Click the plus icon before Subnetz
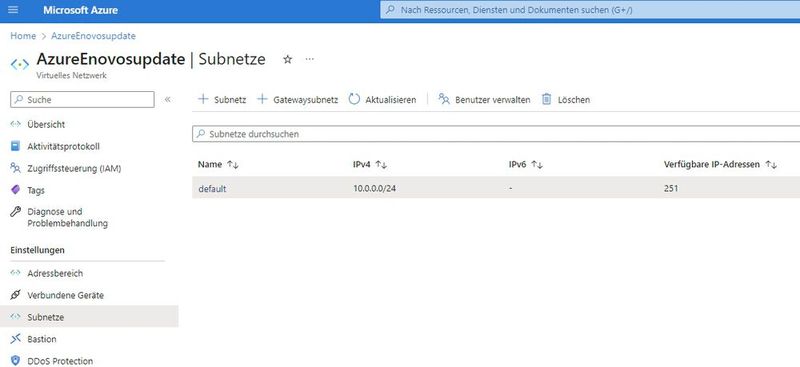Screen dimensions: 800x367 point(203,99)
